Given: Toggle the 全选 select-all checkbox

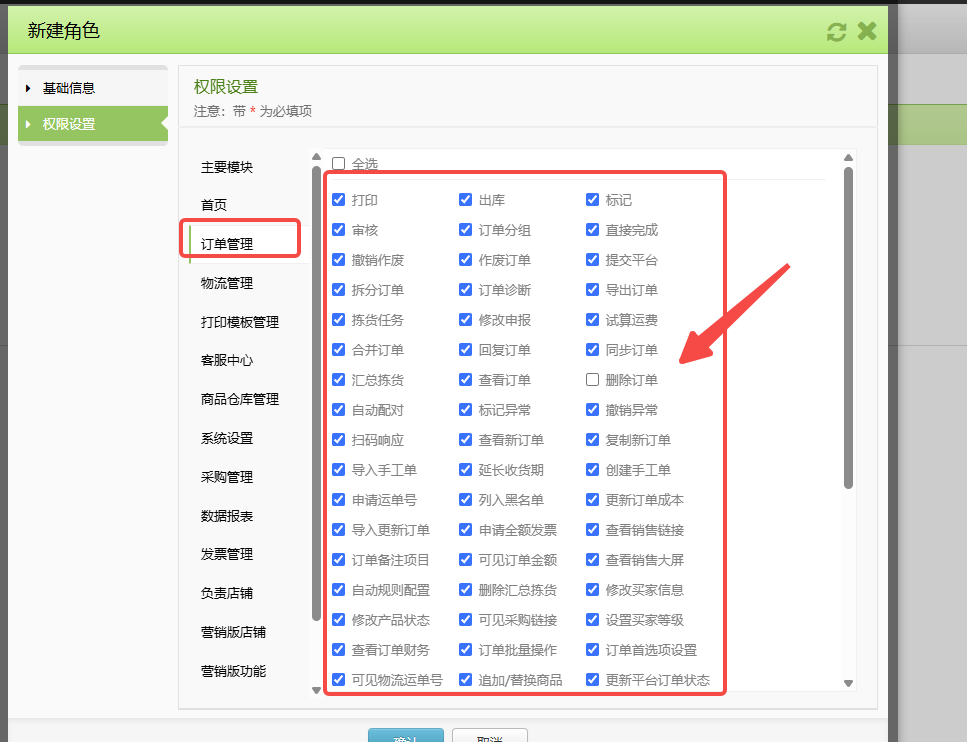Looking at the screenshot, I should (x=339, y=163).
